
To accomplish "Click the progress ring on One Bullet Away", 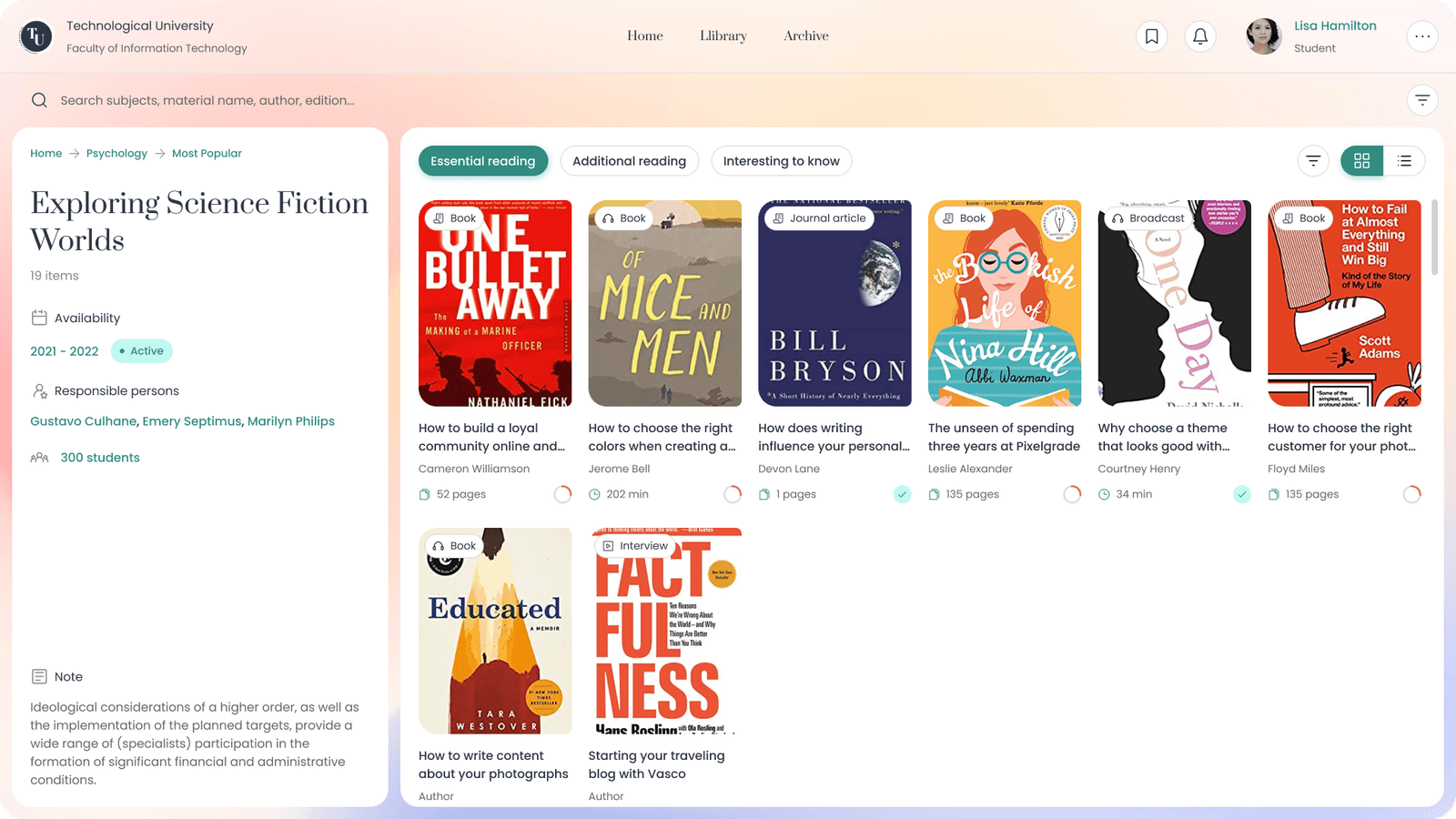I will point(562,494).
